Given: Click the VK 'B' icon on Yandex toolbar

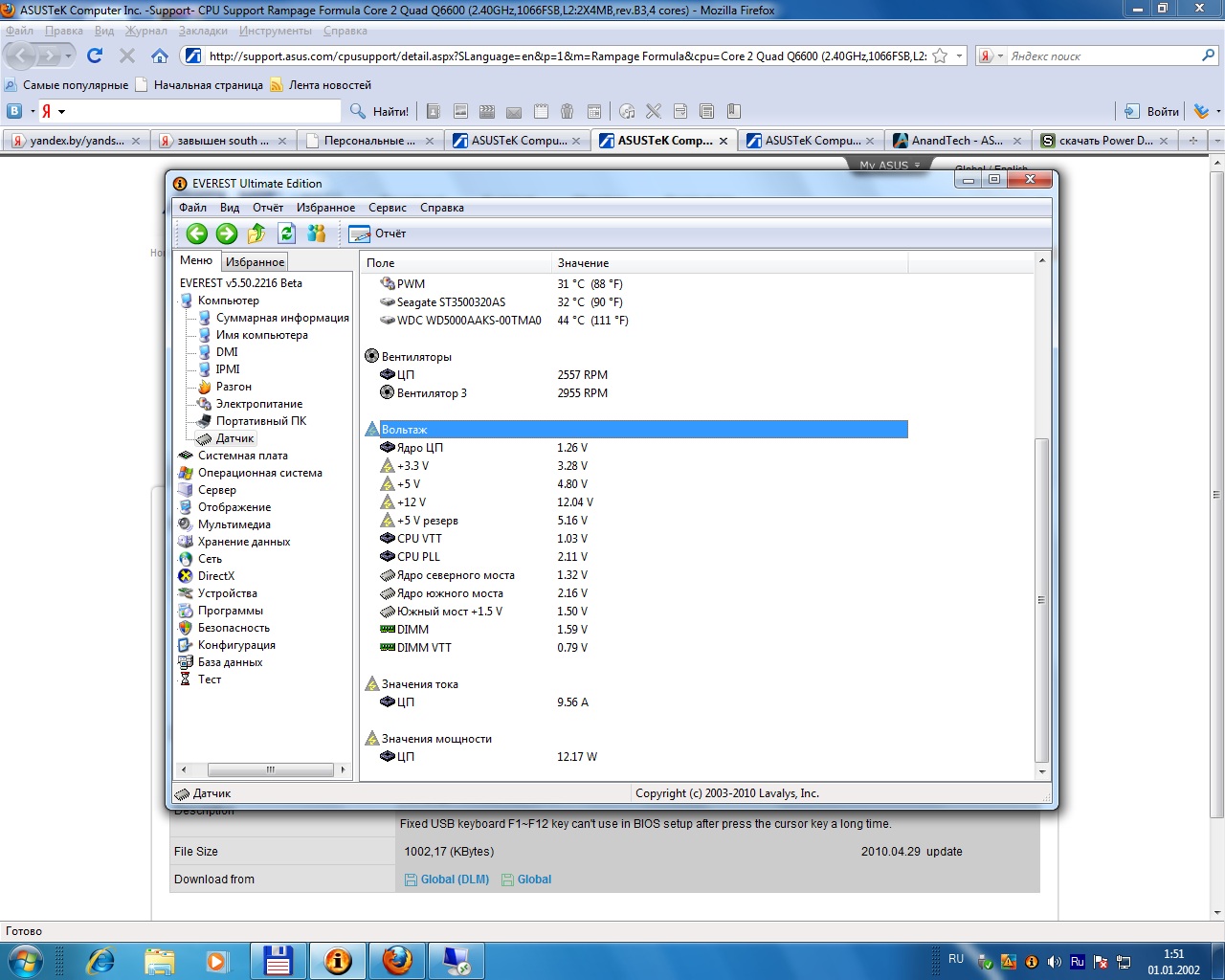Looking at the screenshot, I should click(14, 111).
